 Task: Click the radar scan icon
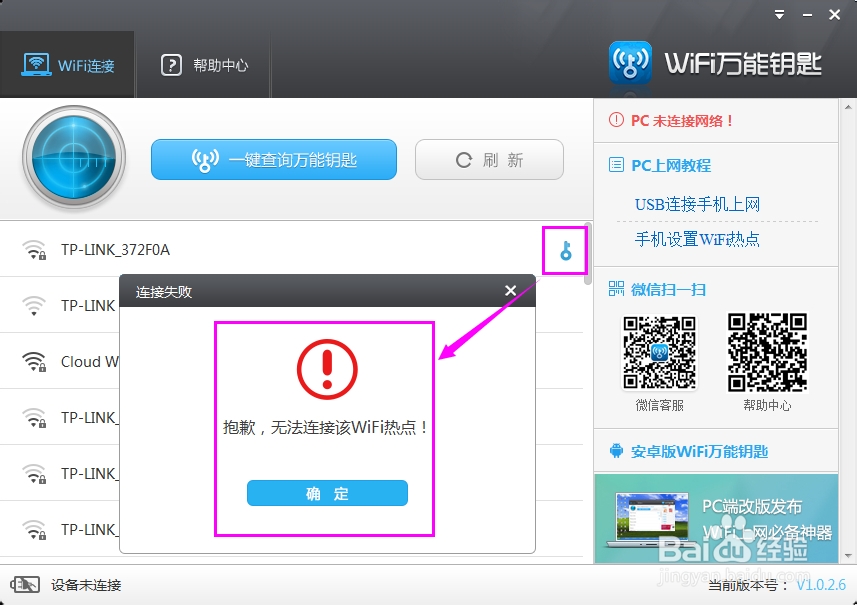pyautogui.click(x=74, y=158)
